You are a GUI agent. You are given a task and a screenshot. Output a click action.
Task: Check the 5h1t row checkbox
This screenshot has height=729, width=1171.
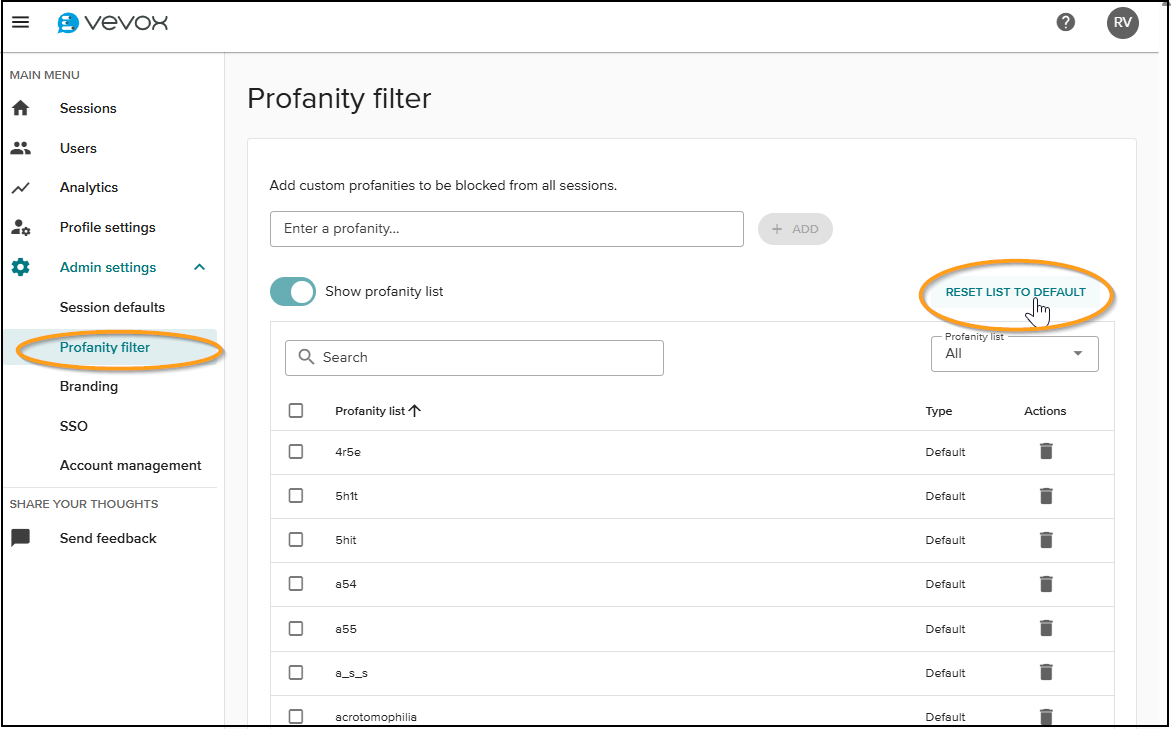coord(296,495)
